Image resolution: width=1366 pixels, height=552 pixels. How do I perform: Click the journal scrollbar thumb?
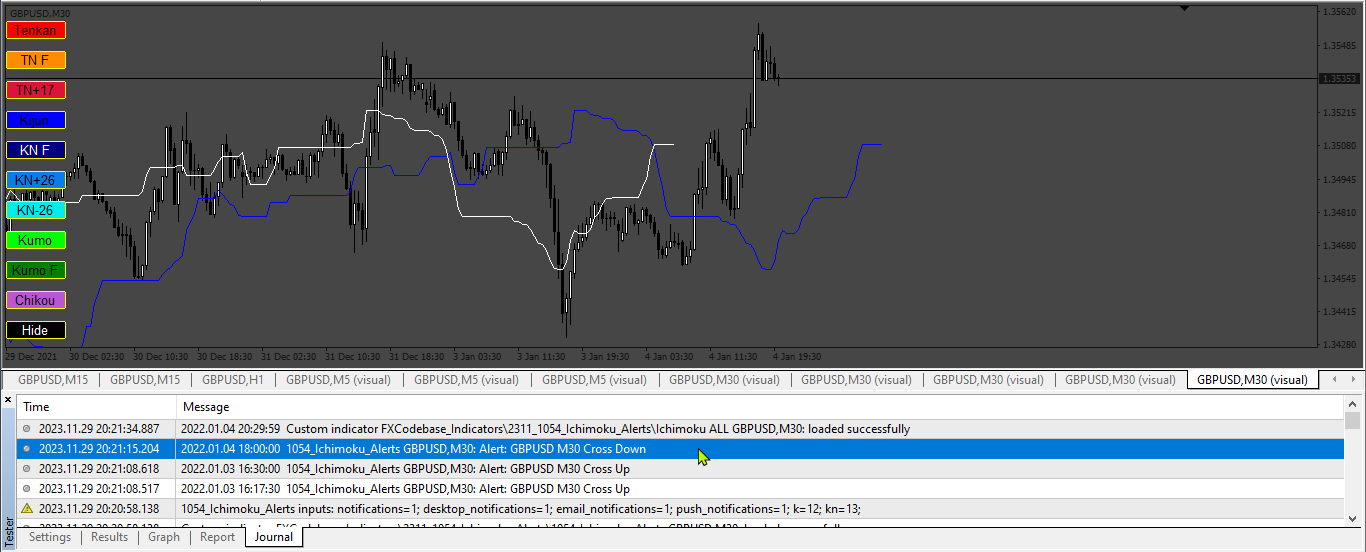1353,420
